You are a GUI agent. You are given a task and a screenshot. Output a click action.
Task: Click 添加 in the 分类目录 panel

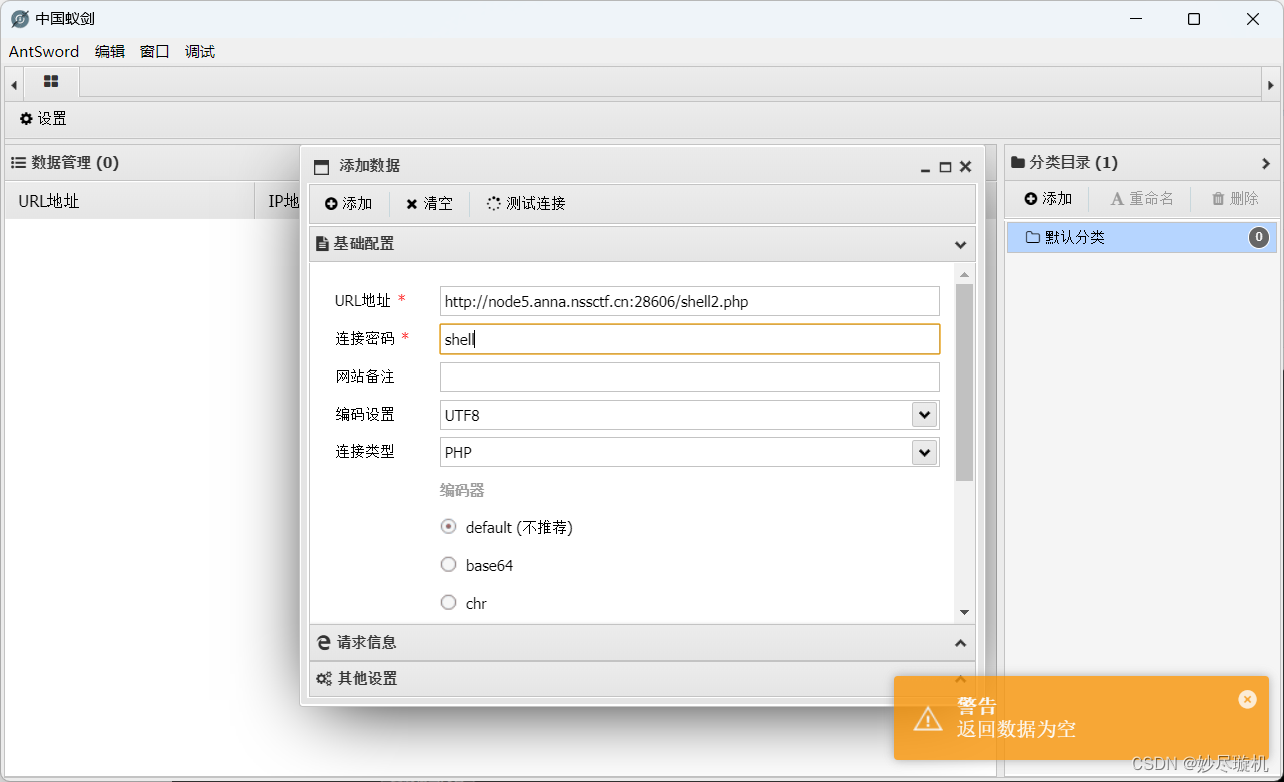tap(1048, 199)
